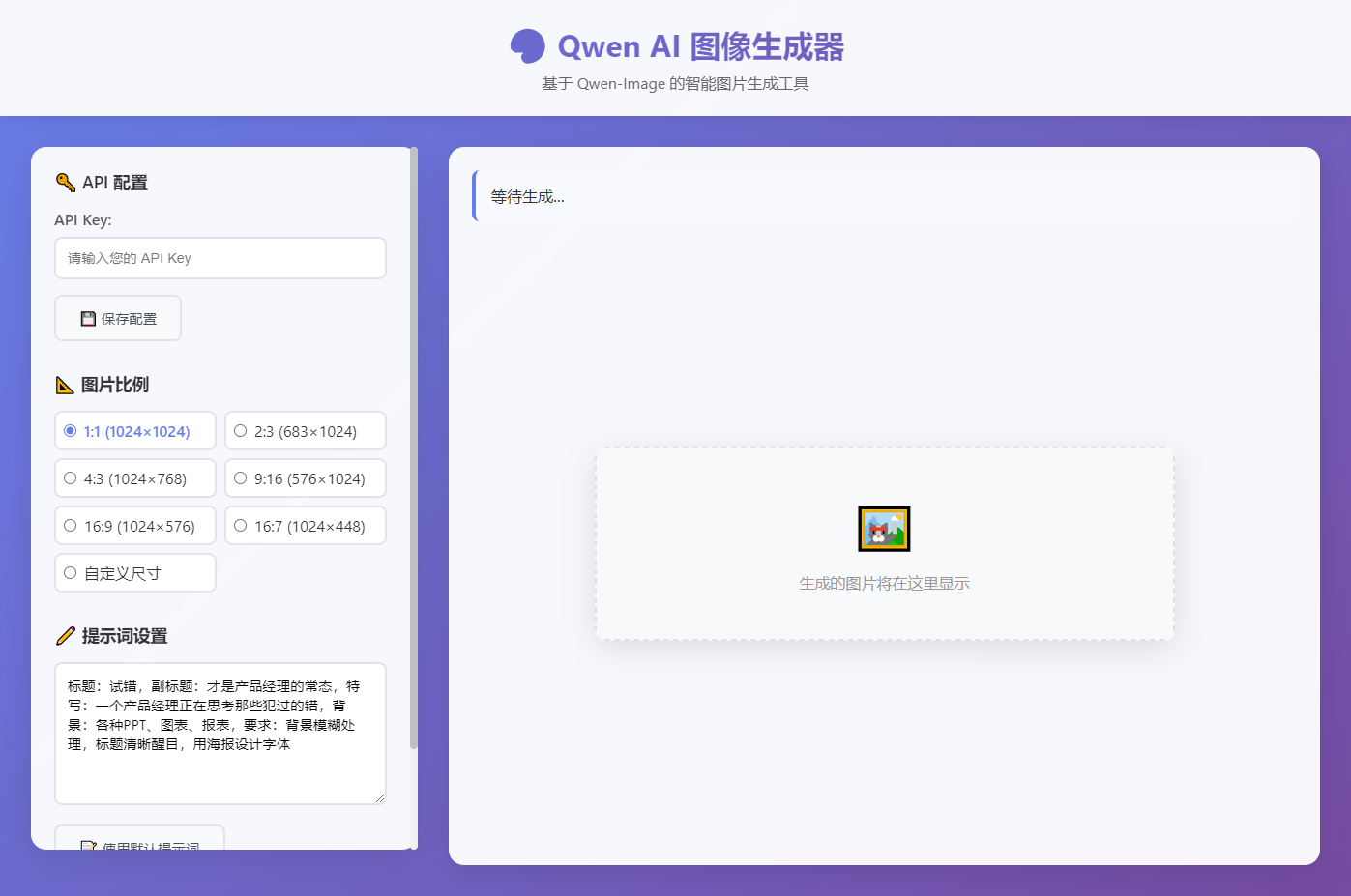This screenshot has width=1351, height=896.
Task: Click the 等待生成... status message
Action: (x=527, y=197)
